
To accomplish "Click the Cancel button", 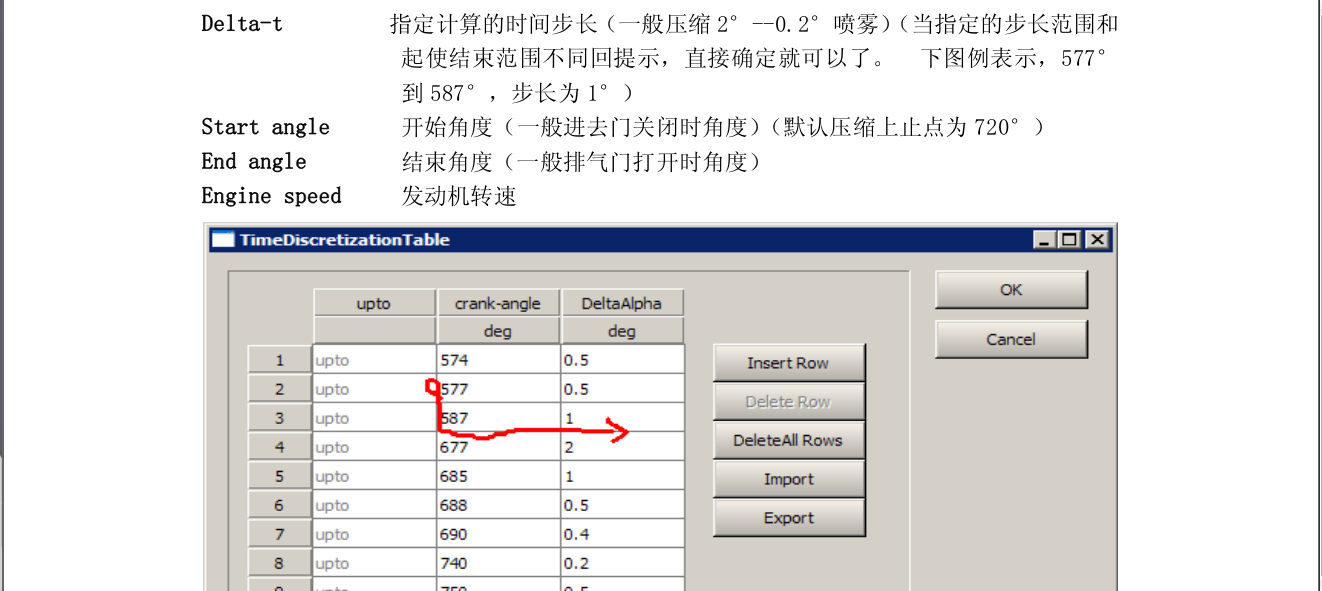I will coord(1010,339).
